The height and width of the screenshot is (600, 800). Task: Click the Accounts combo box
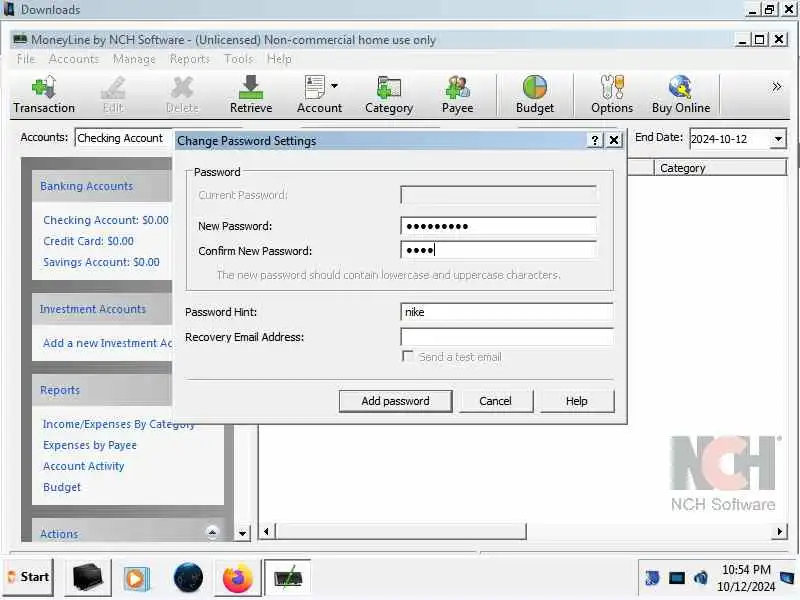click(x=122, y=138)
